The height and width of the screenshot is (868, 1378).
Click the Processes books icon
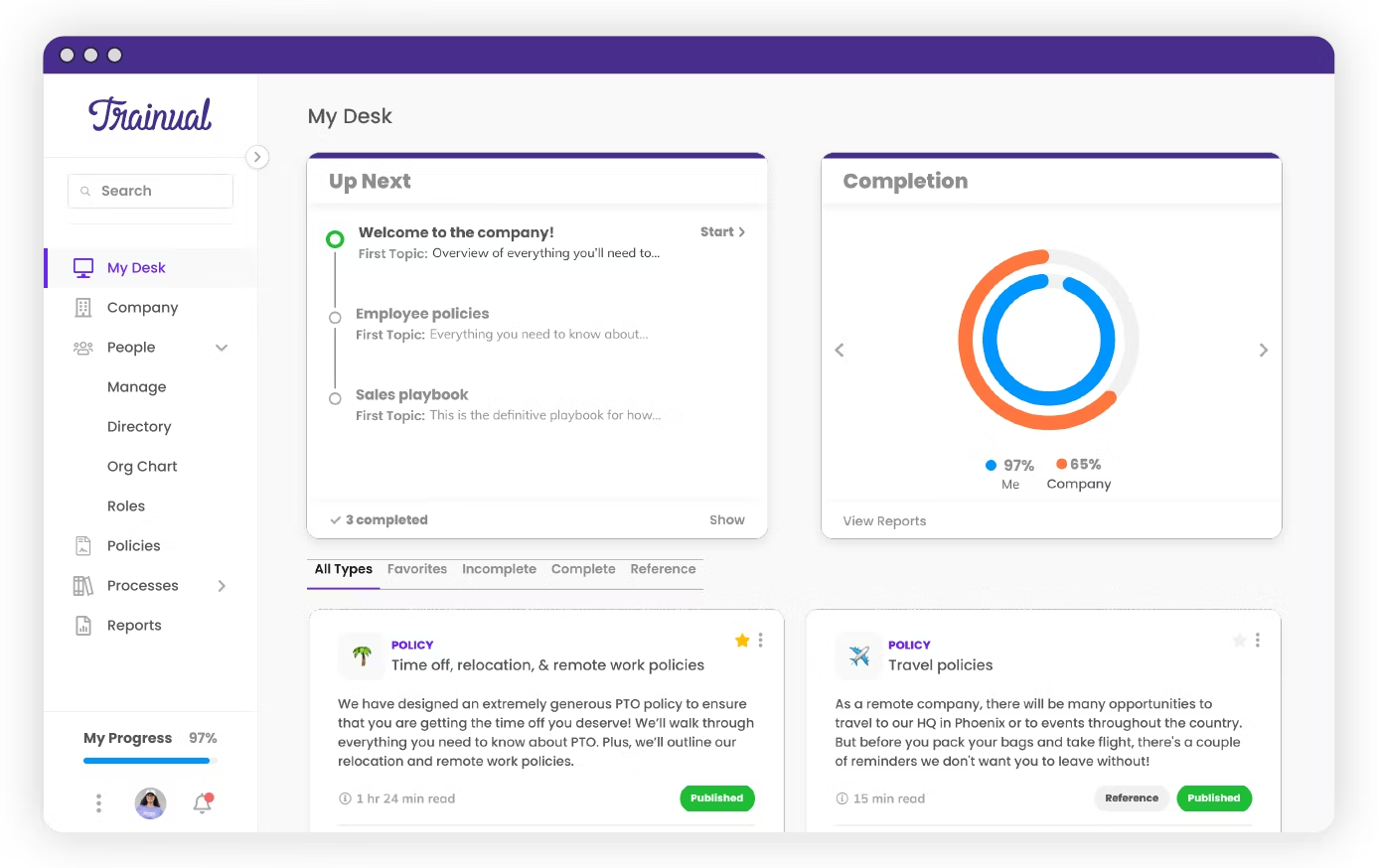(83, 586)
